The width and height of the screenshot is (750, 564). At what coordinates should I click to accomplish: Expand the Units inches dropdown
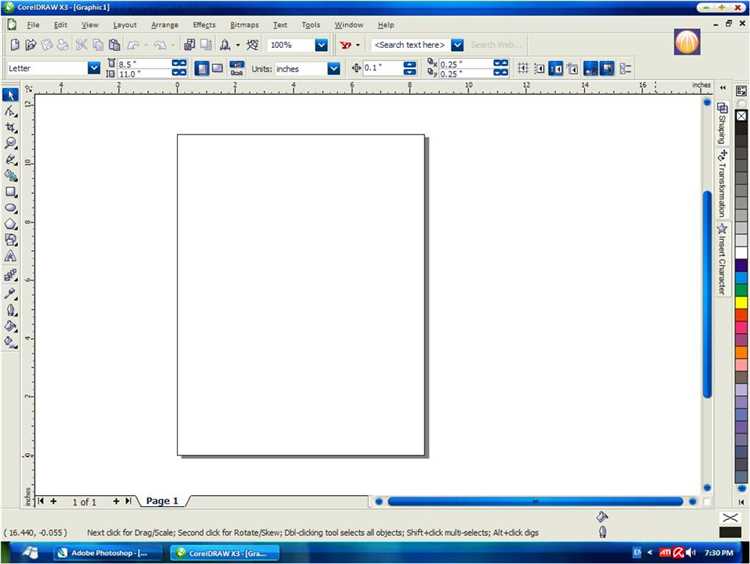tap(334, 68)
